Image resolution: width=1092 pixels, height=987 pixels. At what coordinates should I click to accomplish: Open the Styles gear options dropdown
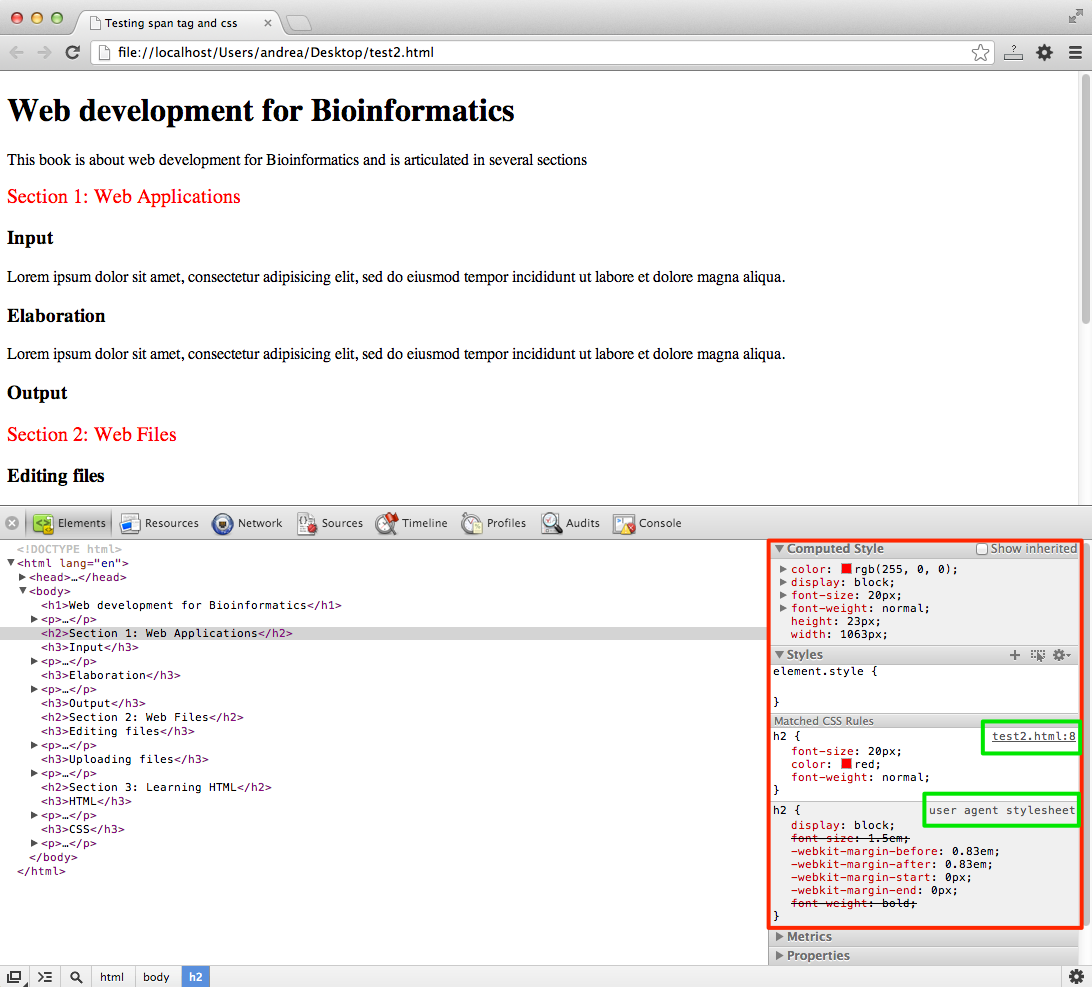point(1061,655)
